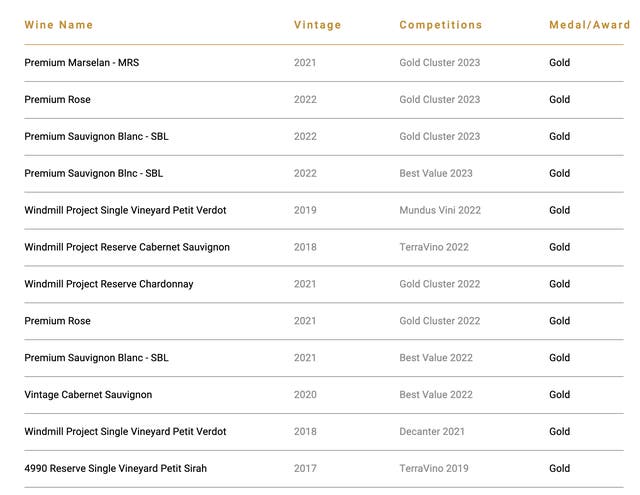
Task: Select the Premium Marselan - MRS wine name
Action: [82, 63]
